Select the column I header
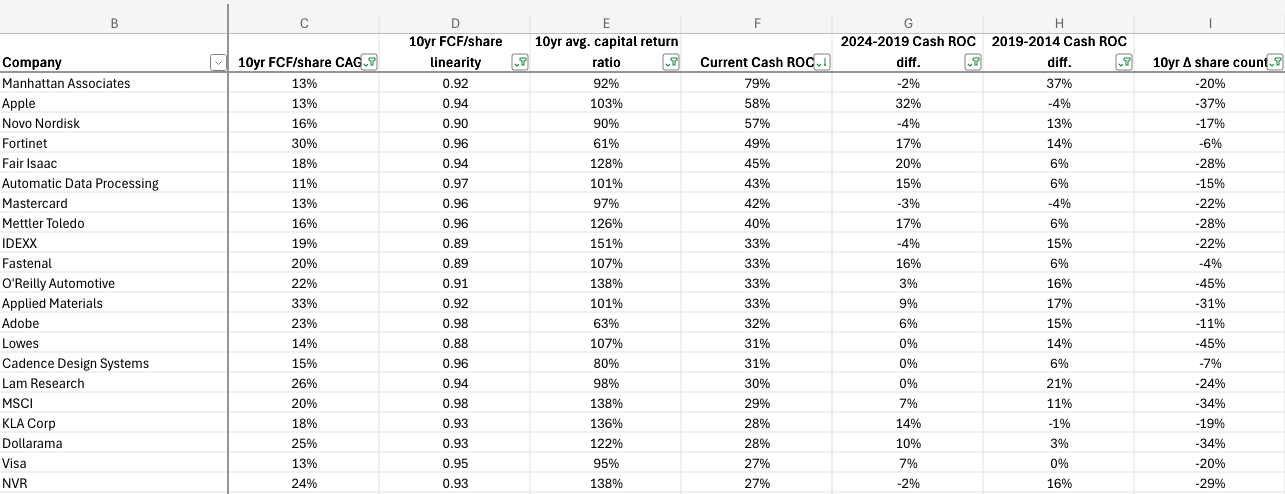Image resolution: width=1285 pixels, height=494 pixels. [1209, 22]
